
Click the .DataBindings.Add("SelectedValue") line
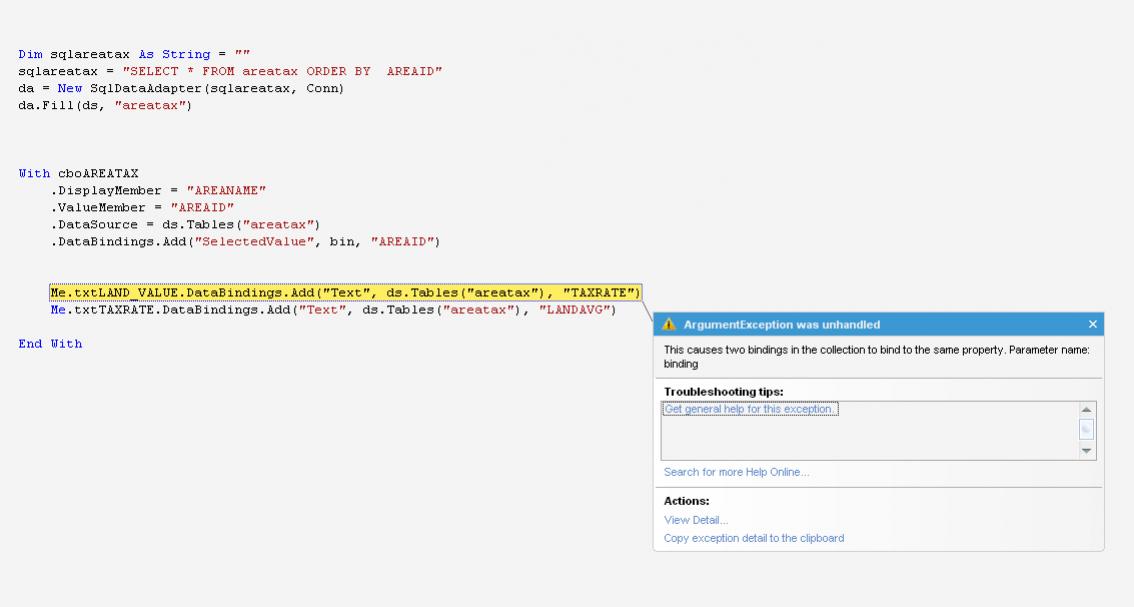pyautogui.click(x=245, y=241)
